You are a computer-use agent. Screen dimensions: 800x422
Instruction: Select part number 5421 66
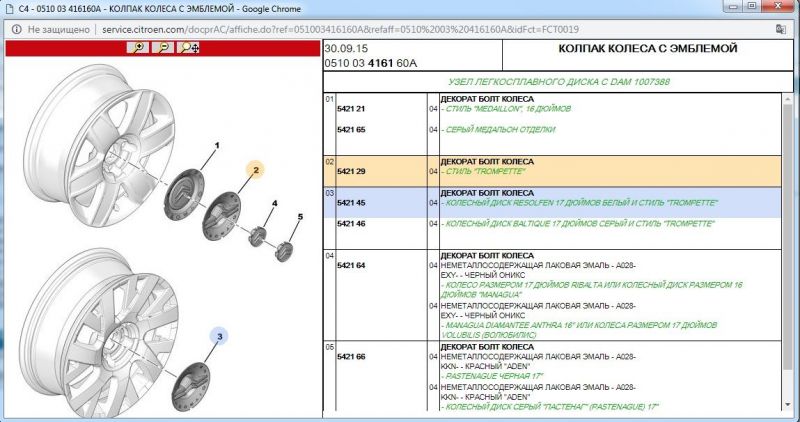tap(351, 357)
